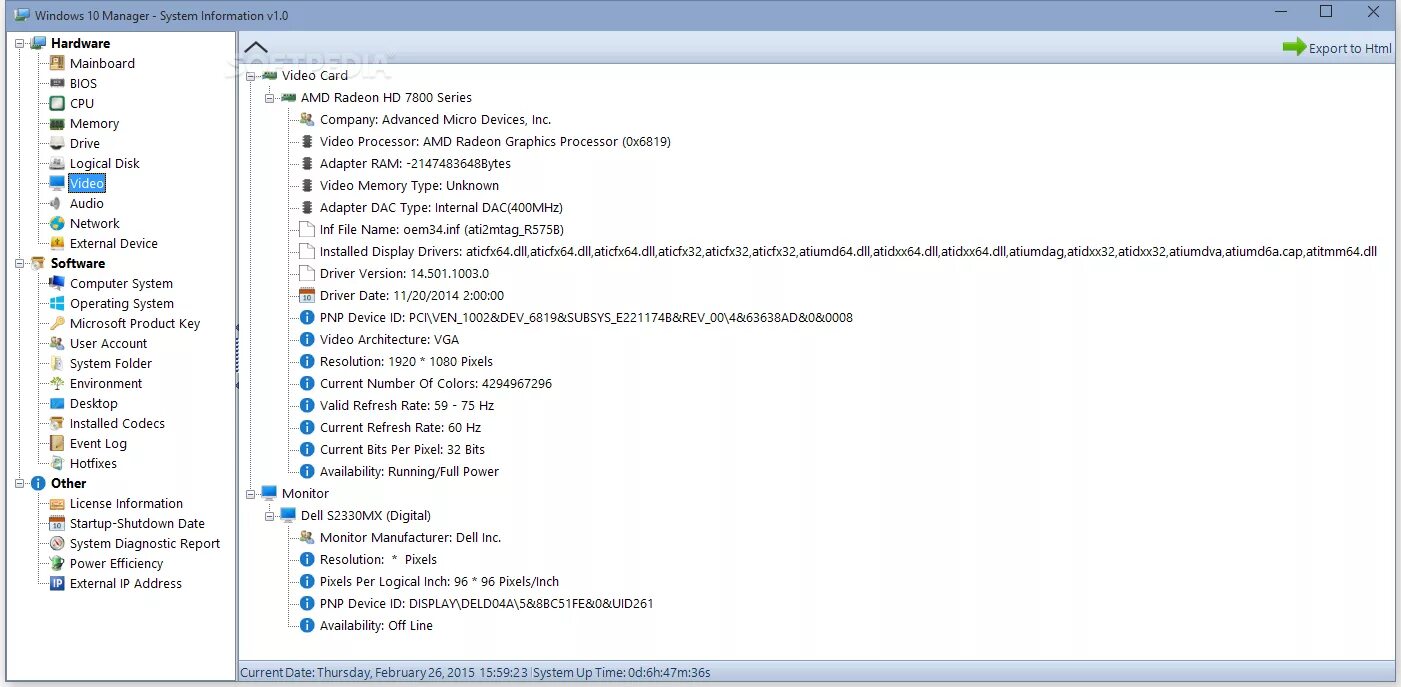Select the Video item in sidebar
1401x687 pixels.
pos(87,183)
